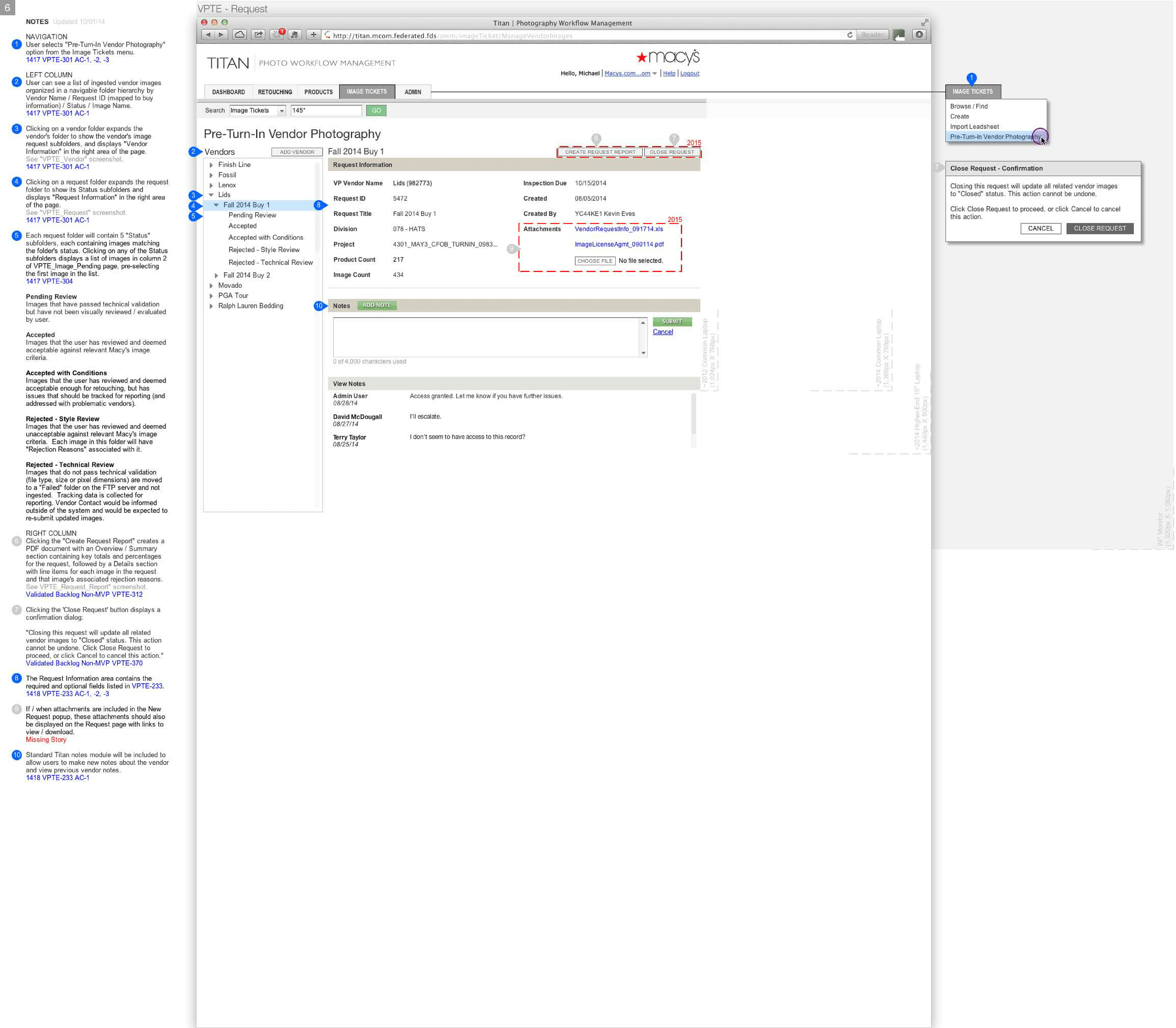Click the browser forward arrow

221,35
